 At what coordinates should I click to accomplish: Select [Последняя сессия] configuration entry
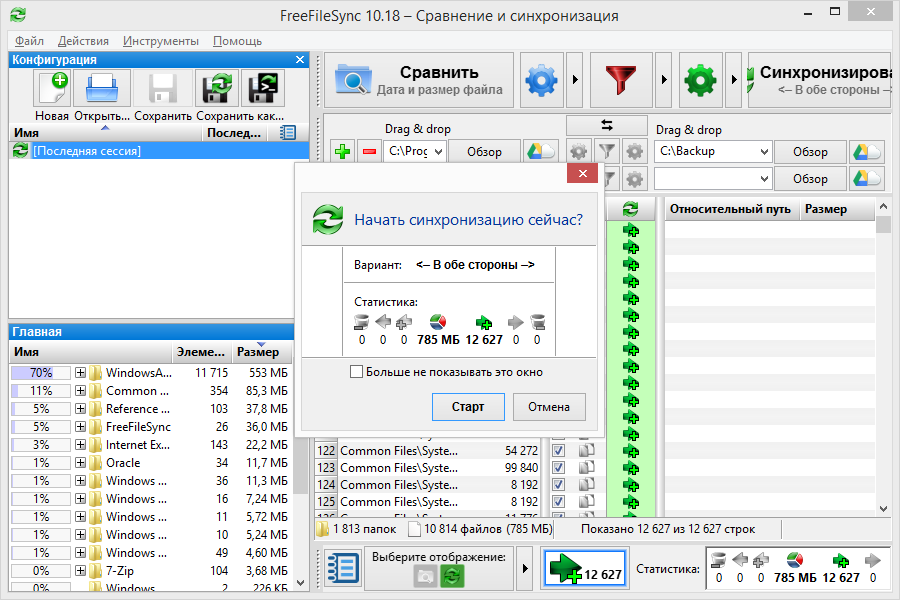[159, 150]
